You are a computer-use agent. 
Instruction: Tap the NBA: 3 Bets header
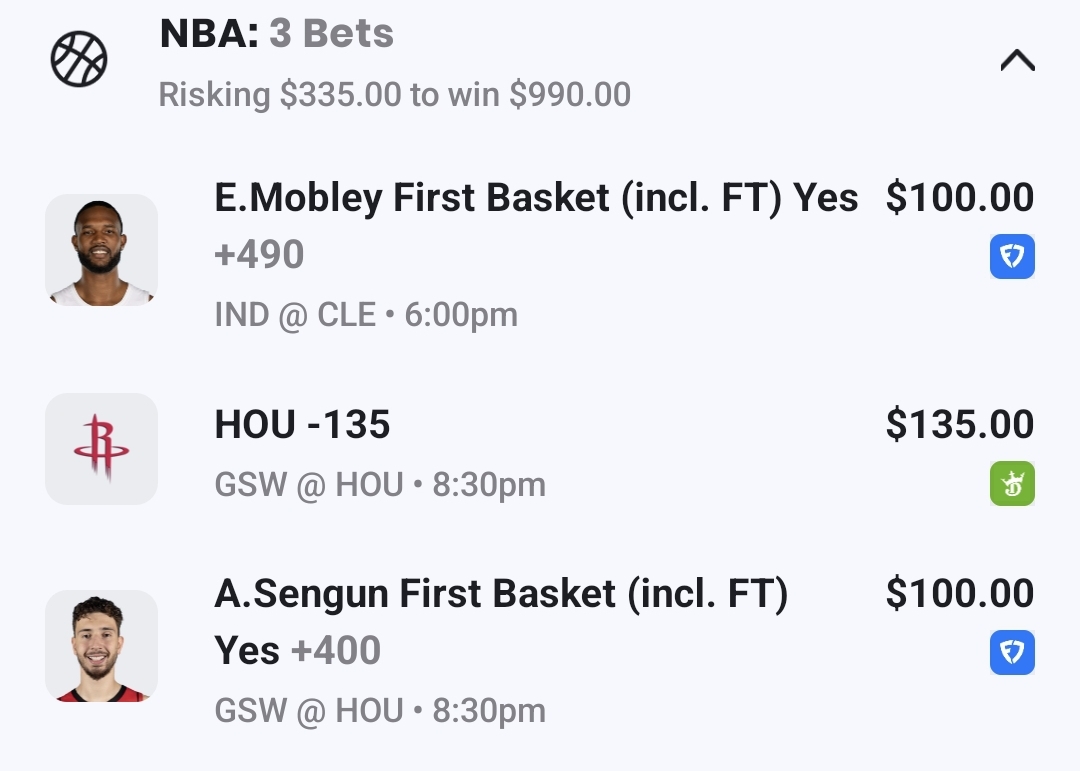point(277,34)
